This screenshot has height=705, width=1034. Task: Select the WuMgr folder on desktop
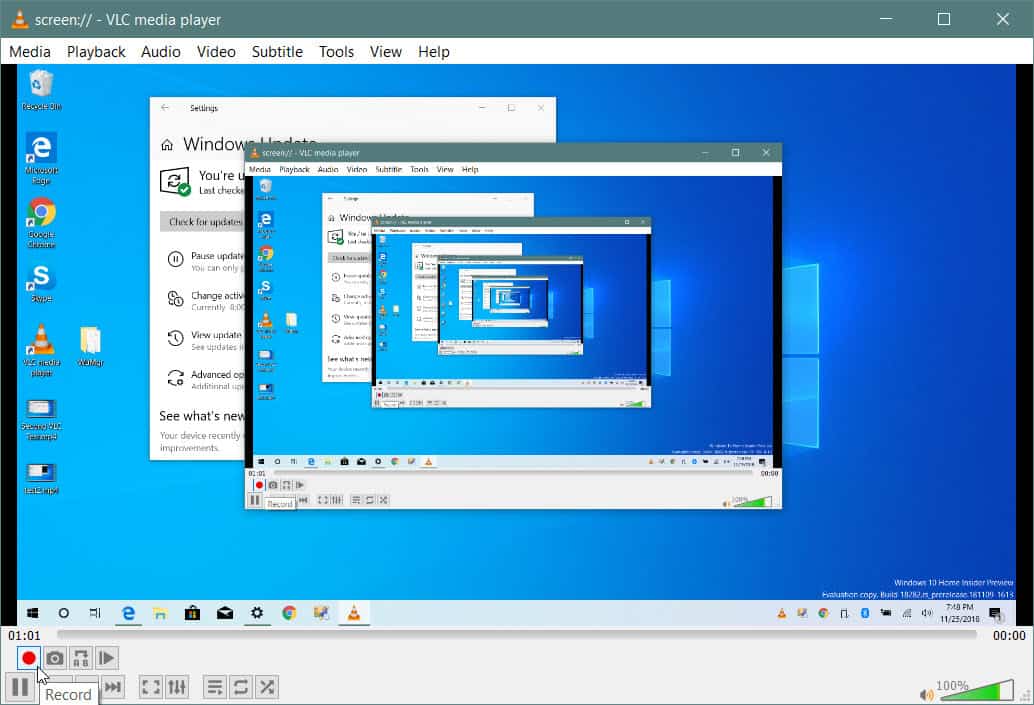pos(90,347)
